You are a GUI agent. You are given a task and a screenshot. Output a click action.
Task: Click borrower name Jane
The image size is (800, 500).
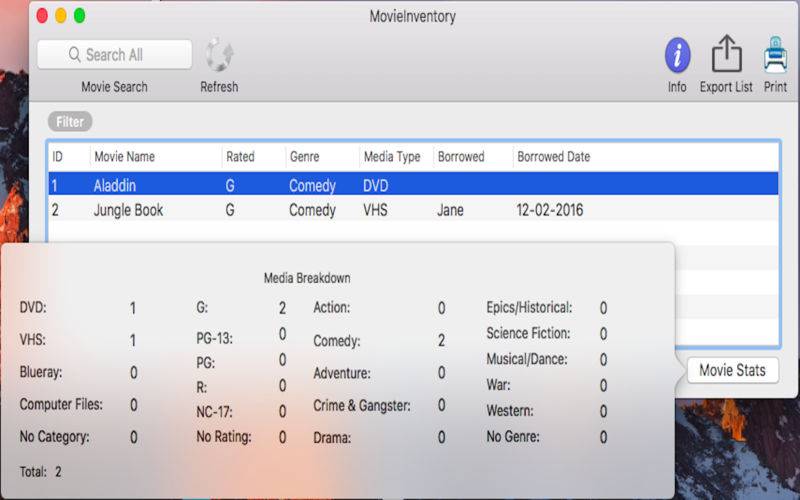click(451, 210)
